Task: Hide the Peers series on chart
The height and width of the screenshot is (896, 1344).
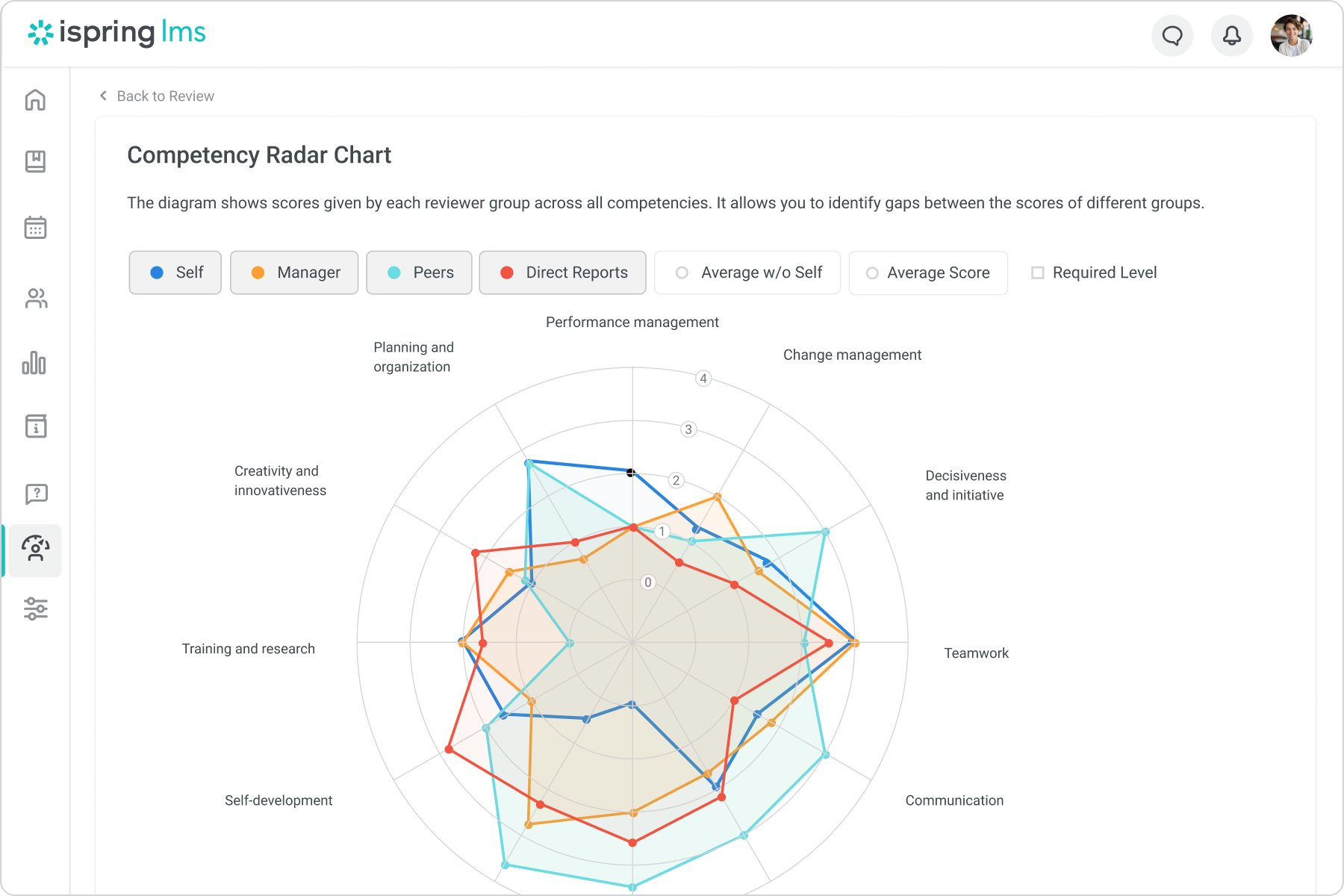Action: [419, 273]
